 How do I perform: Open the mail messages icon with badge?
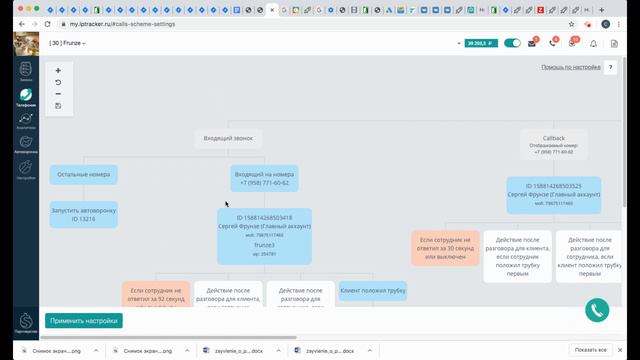tap(532, 43)
